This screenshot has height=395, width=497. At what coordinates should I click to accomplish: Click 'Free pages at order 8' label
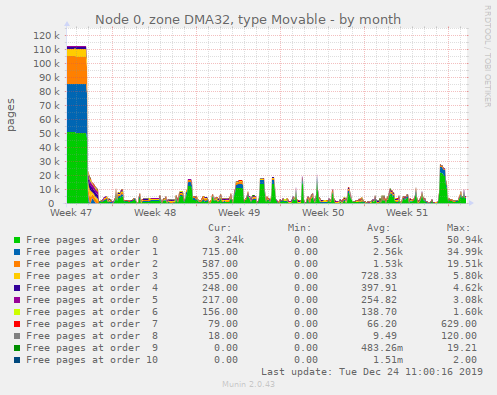pos(92,336)
